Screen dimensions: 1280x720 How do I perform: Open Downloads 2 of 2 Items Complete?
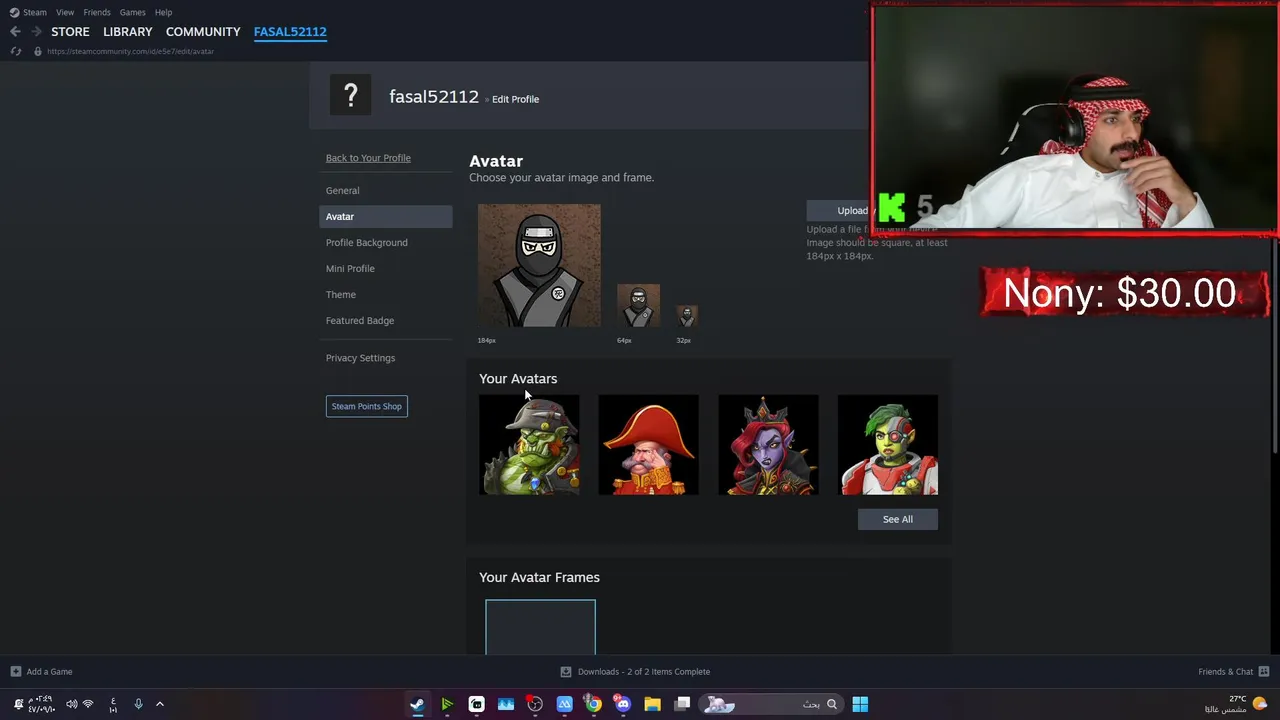[644, 671]
